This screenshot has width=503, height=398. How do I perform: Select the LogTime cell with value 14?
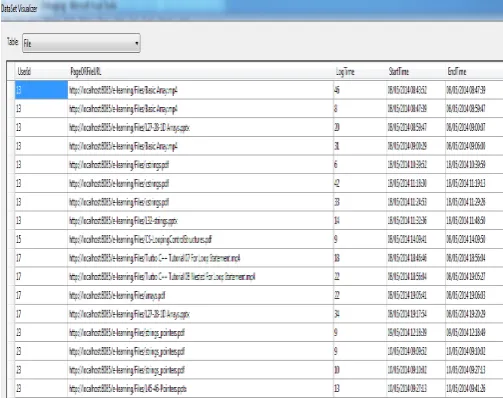pyautogui.click(x=359, y=221)
